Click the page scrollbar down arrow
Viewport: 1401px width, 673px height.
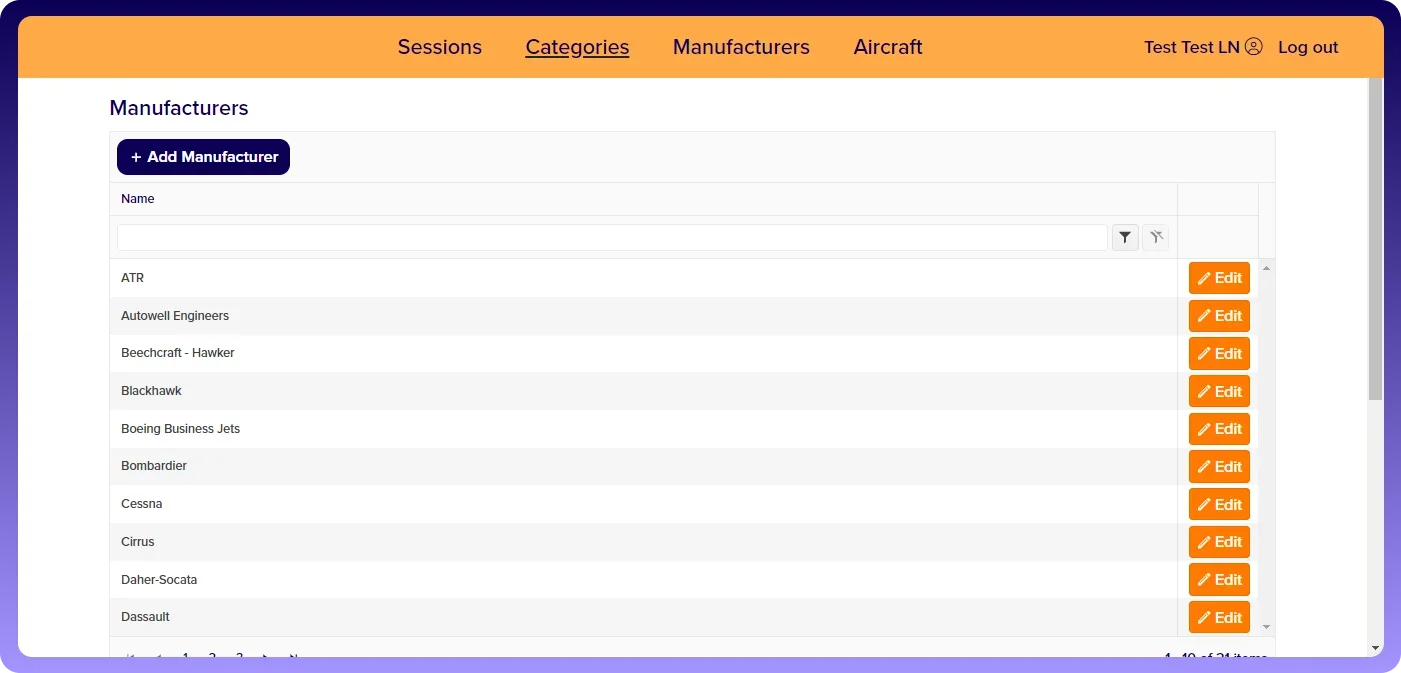(x=1375, y=648)
